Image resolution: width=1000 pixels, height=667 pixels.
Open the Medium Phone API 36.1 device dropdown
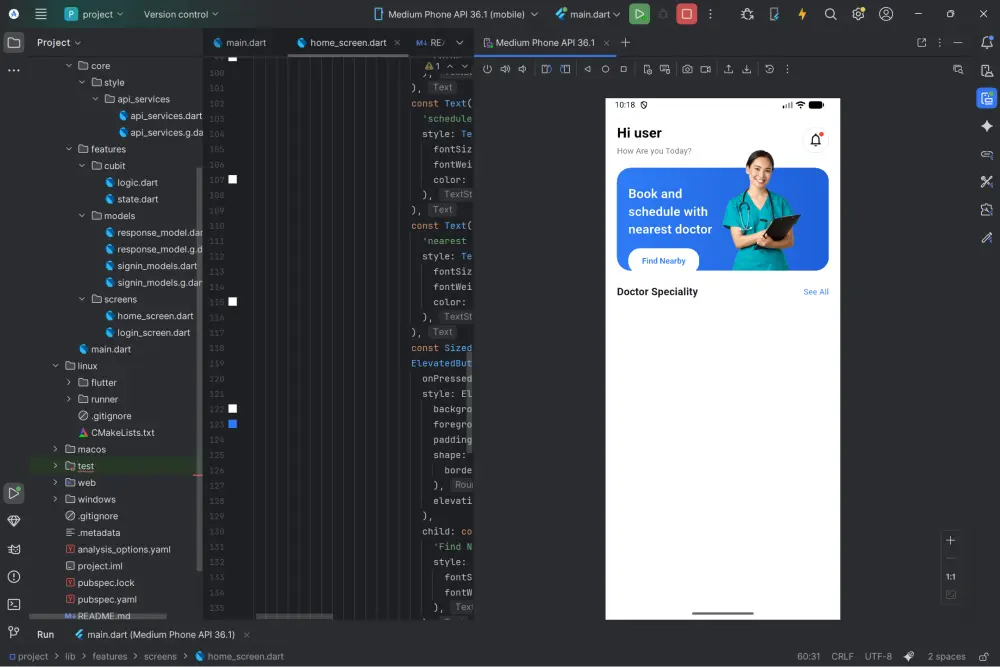coord(450,15)
